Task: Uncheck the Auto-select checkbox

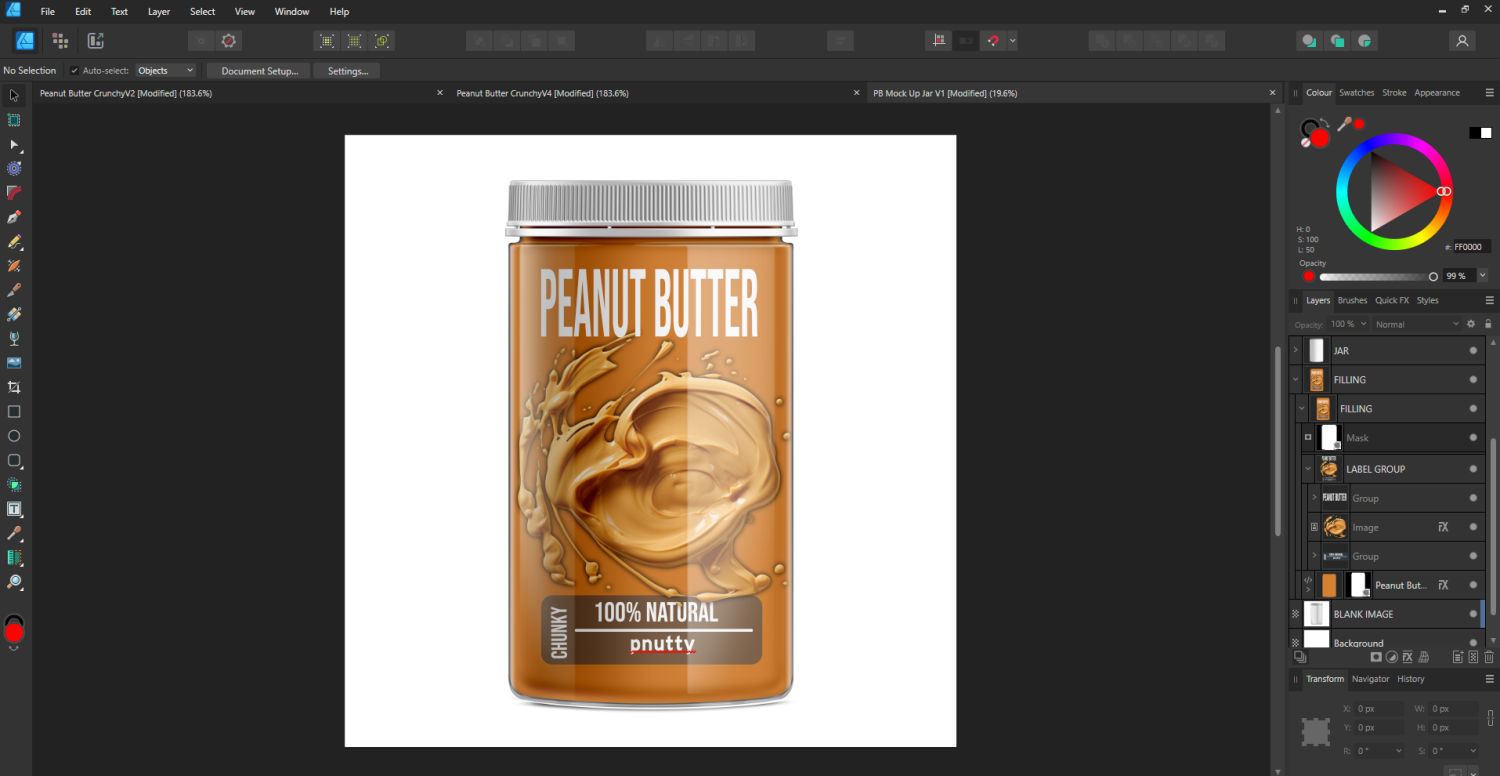Action: [73, 70]
